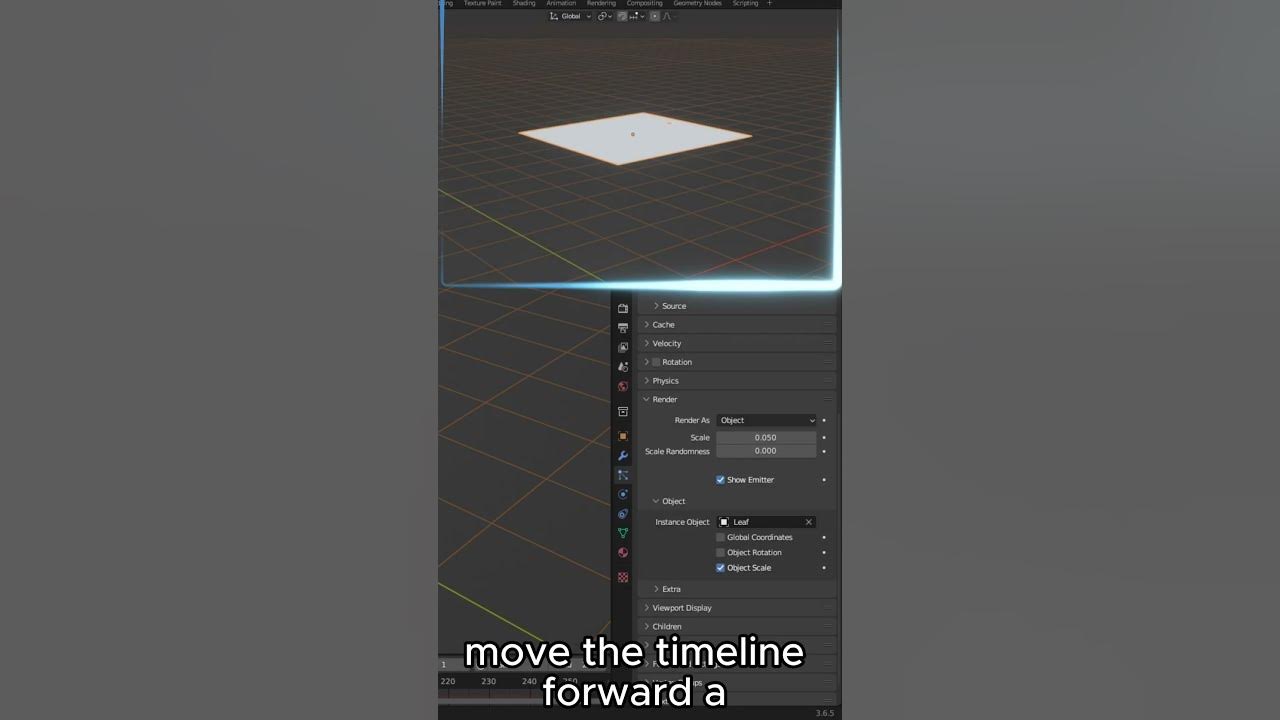Expand the Velocity panel
Screen dimensions: 1280x720
737,343
